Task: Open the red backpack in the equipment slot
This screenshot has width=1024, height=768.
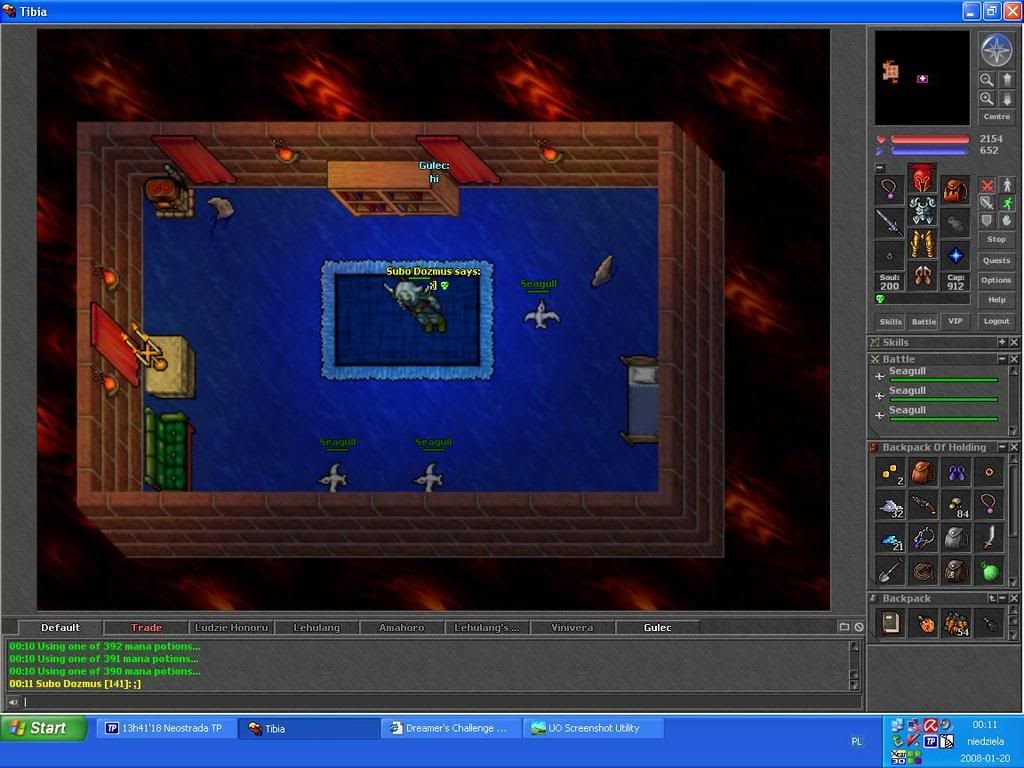Action: pyautogui.click(x=955, y=190)
